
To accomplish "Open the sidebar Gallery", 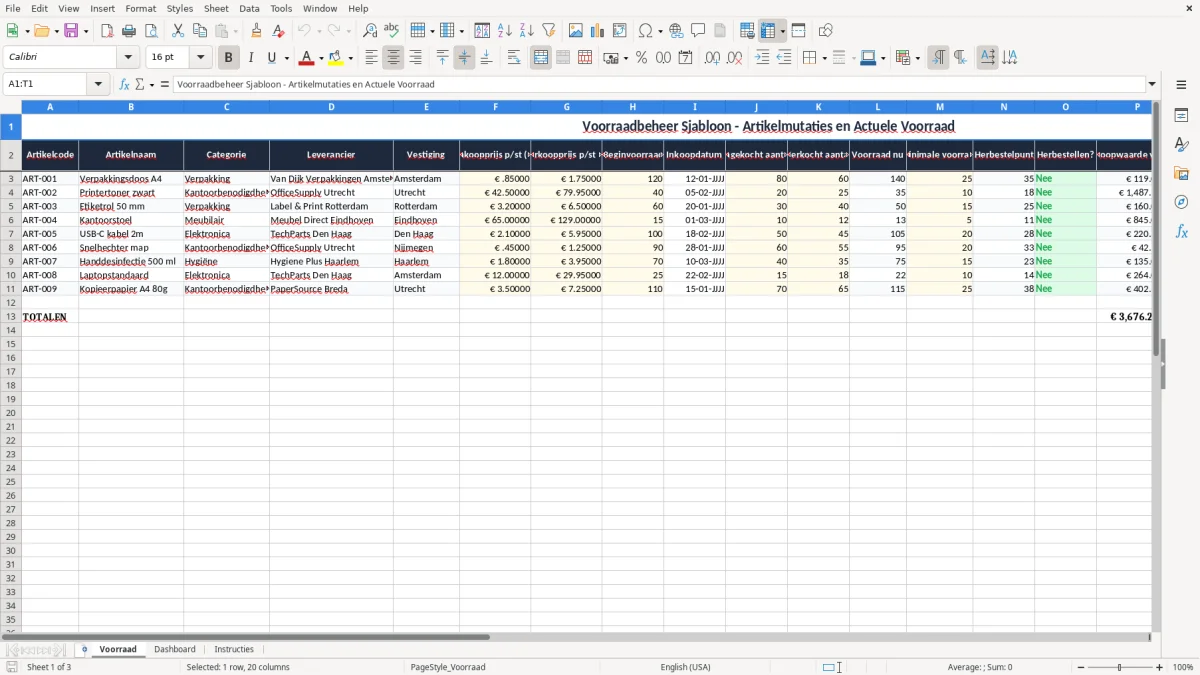I will point(1181,174).
